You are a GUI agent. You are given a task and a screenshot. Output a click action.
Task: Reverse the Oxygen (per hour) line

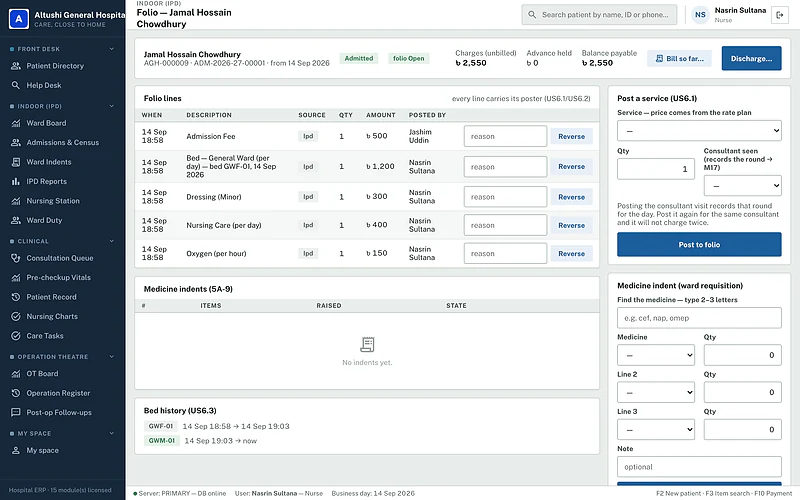[571, 254]
